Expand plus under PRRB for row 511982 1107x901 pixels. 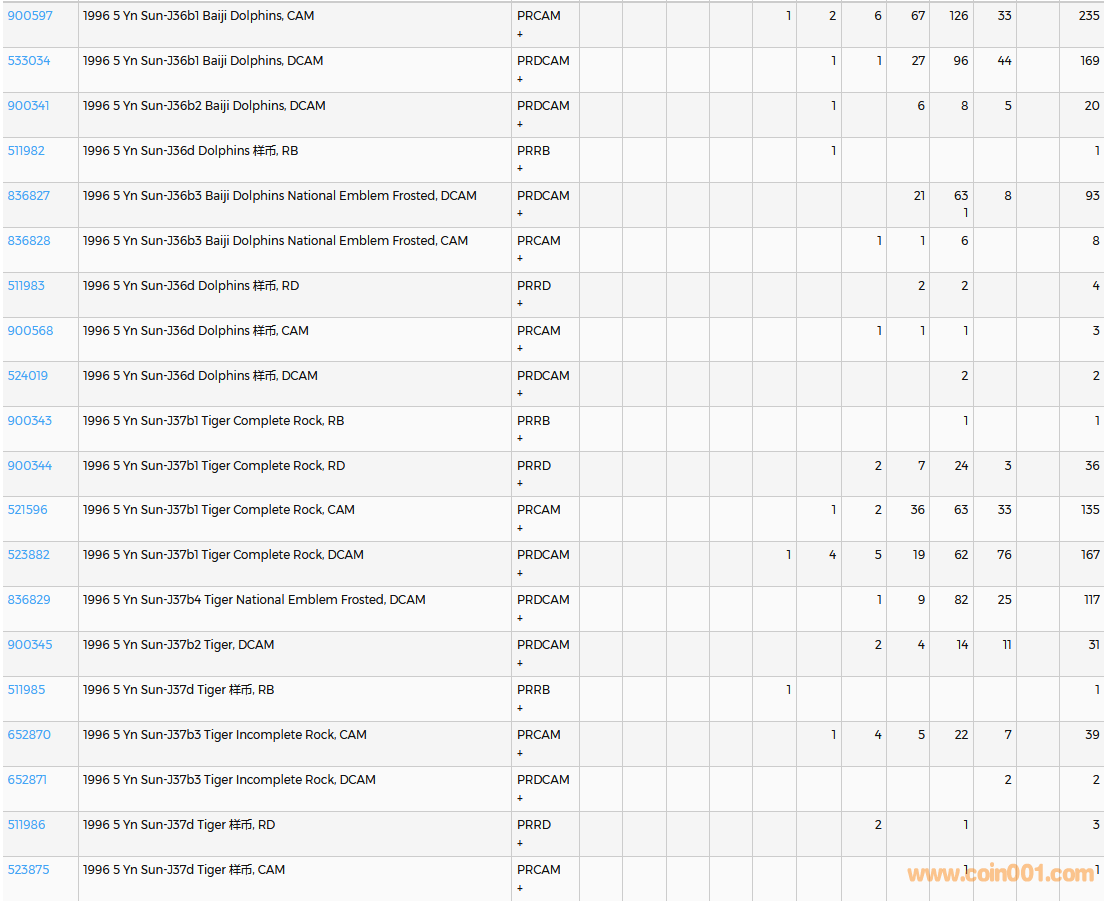point(520,169)
